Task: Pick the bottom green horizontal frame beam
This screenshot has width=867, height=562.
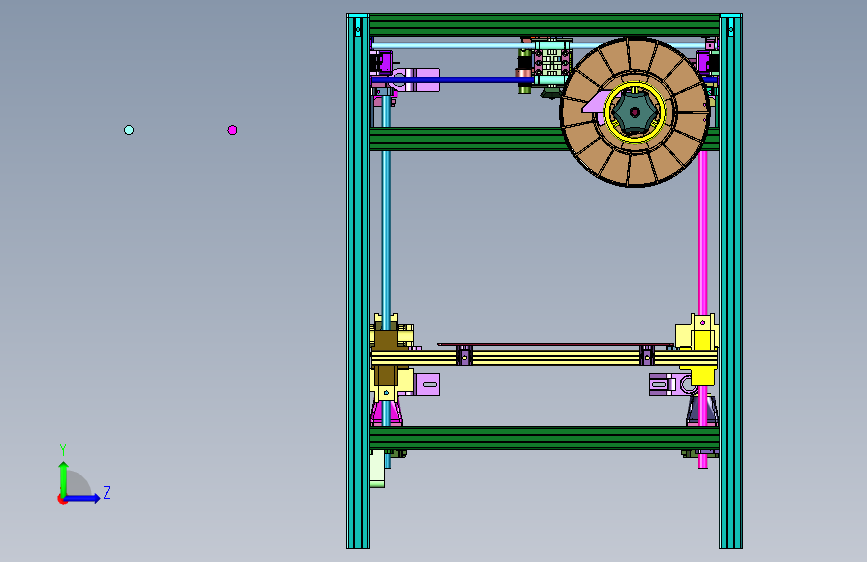Action: (x=544, y=438)
